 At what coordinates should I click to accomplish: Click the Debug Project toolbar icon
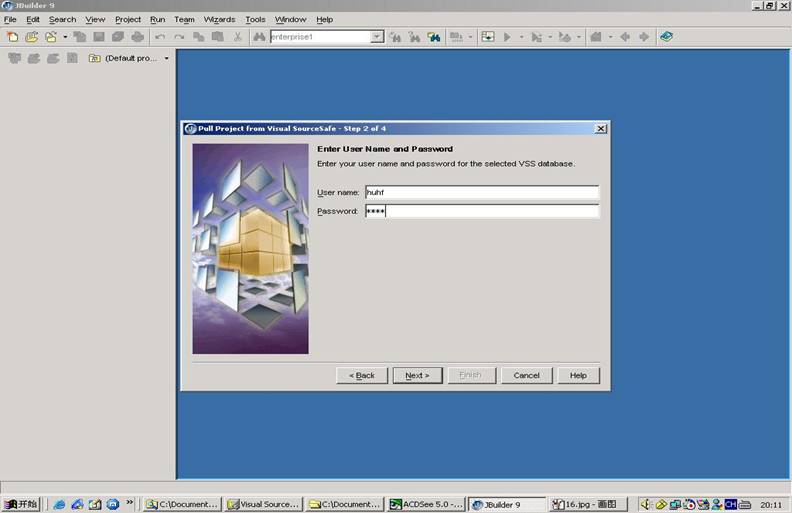coord(536,37)
